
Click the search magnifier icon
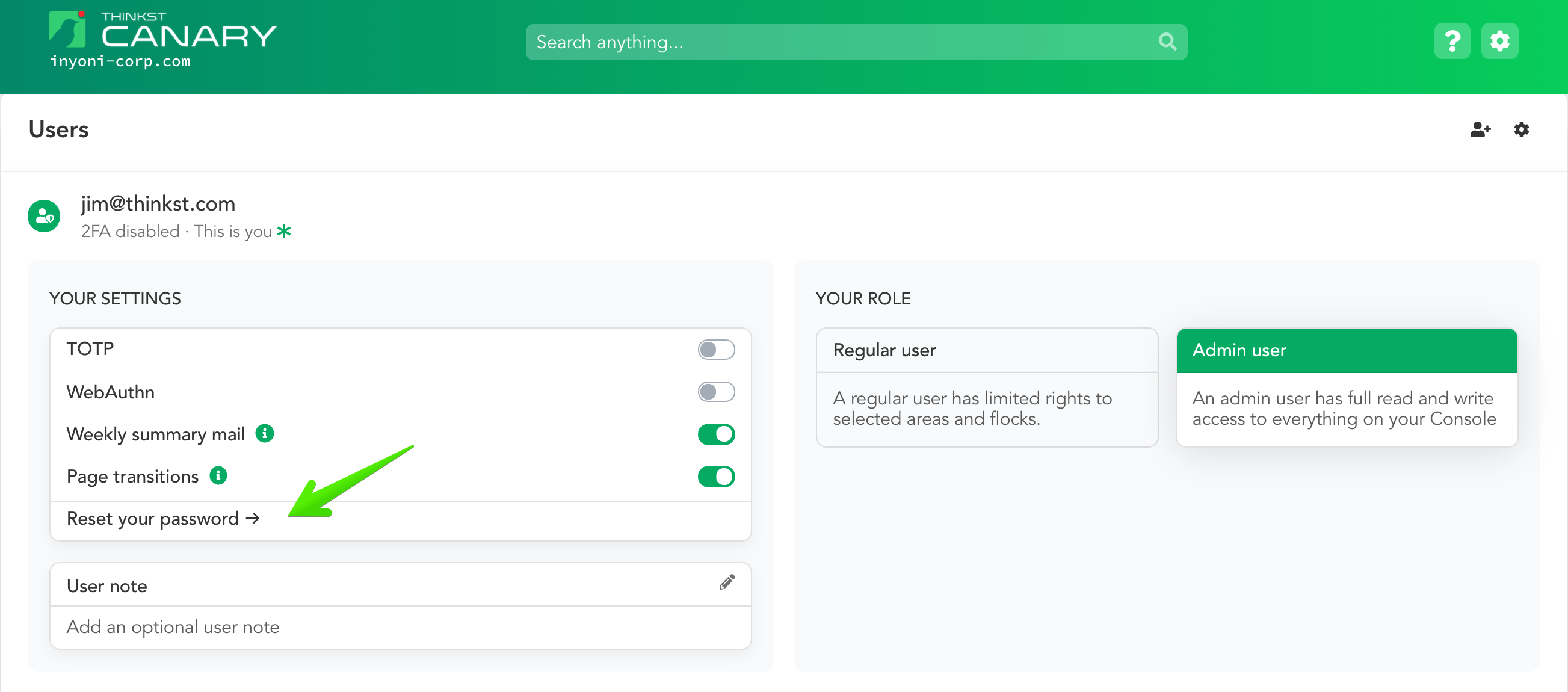[x=1167, y=42]
